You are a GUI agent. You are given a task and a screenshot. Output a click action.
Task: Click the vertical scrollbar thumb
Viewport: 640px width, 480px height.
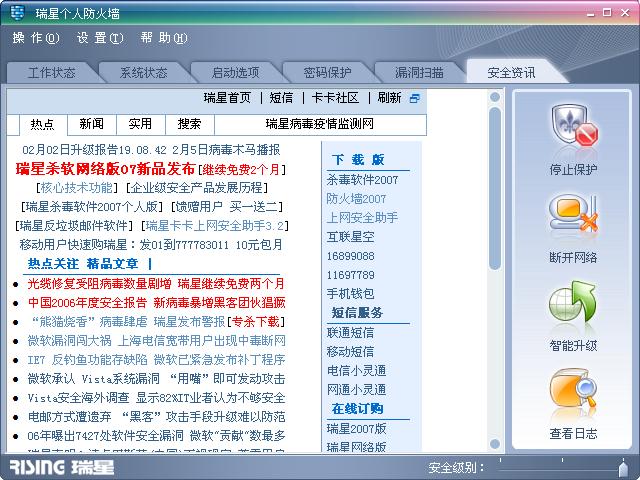point(495,189)
